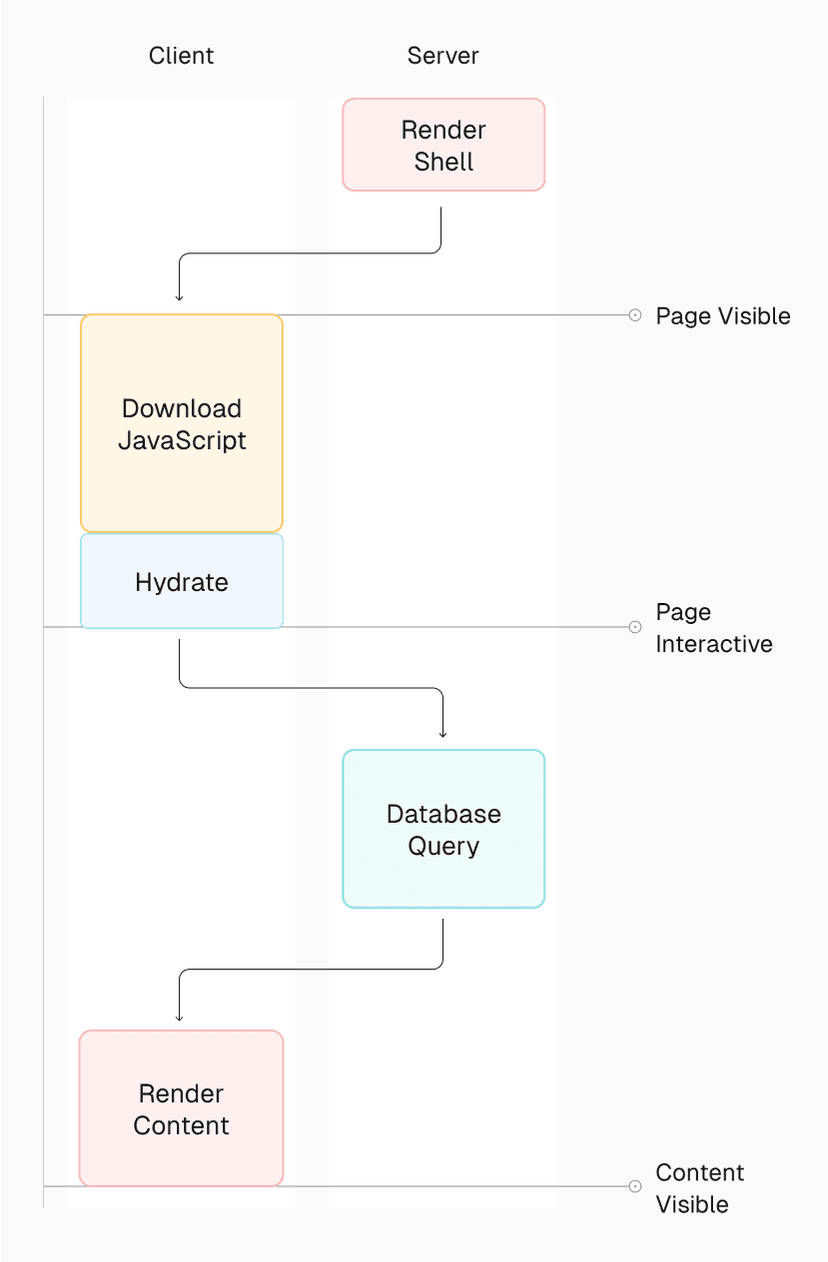Click the Render Content block
The image size is (828, 1262).
181,1107
